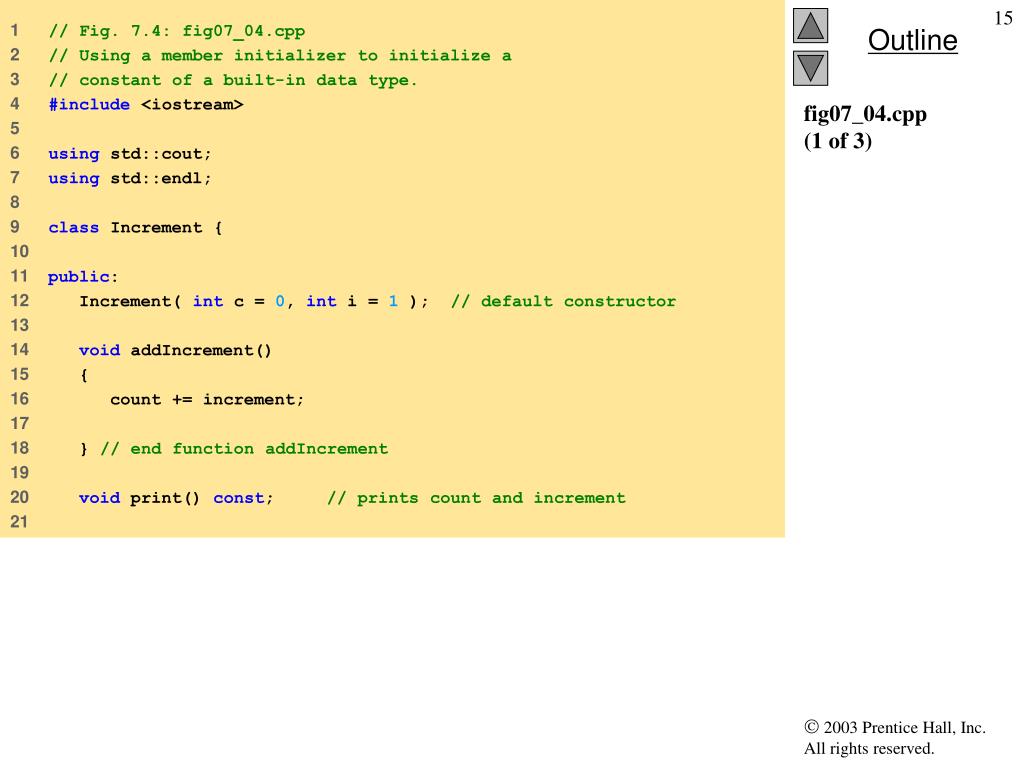Click the '// default constructor' comment
The width and height of the screenshot is (1024, 768).
coord(564,301)
